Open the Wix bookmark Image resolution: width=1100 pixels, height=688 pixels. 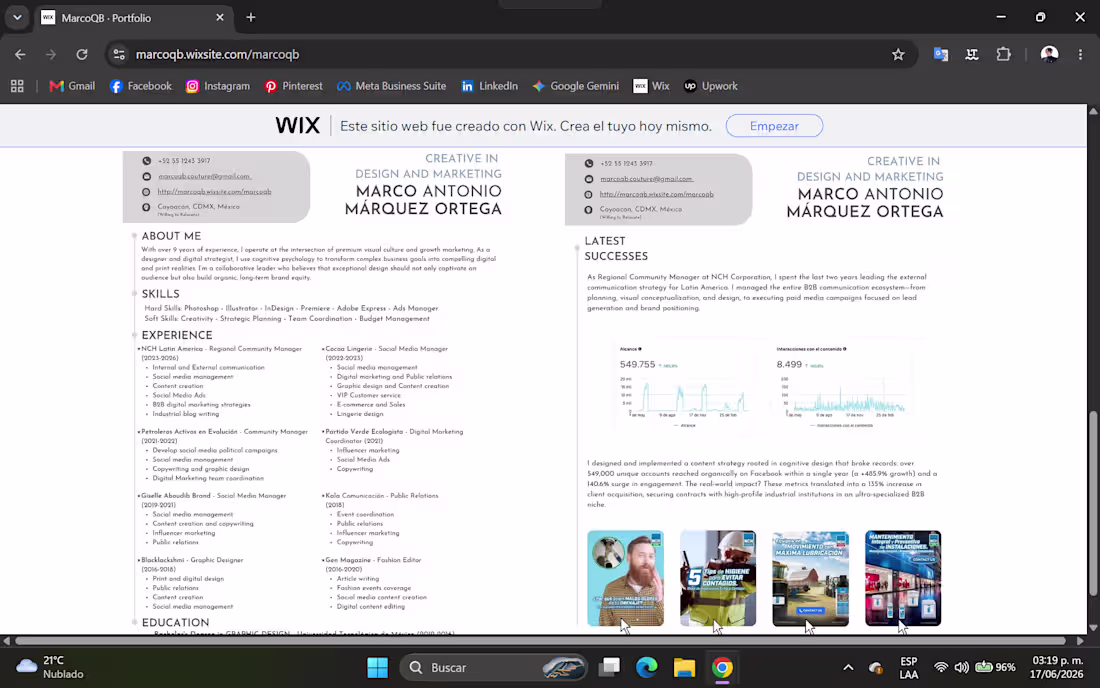click(x=651, y=86)
